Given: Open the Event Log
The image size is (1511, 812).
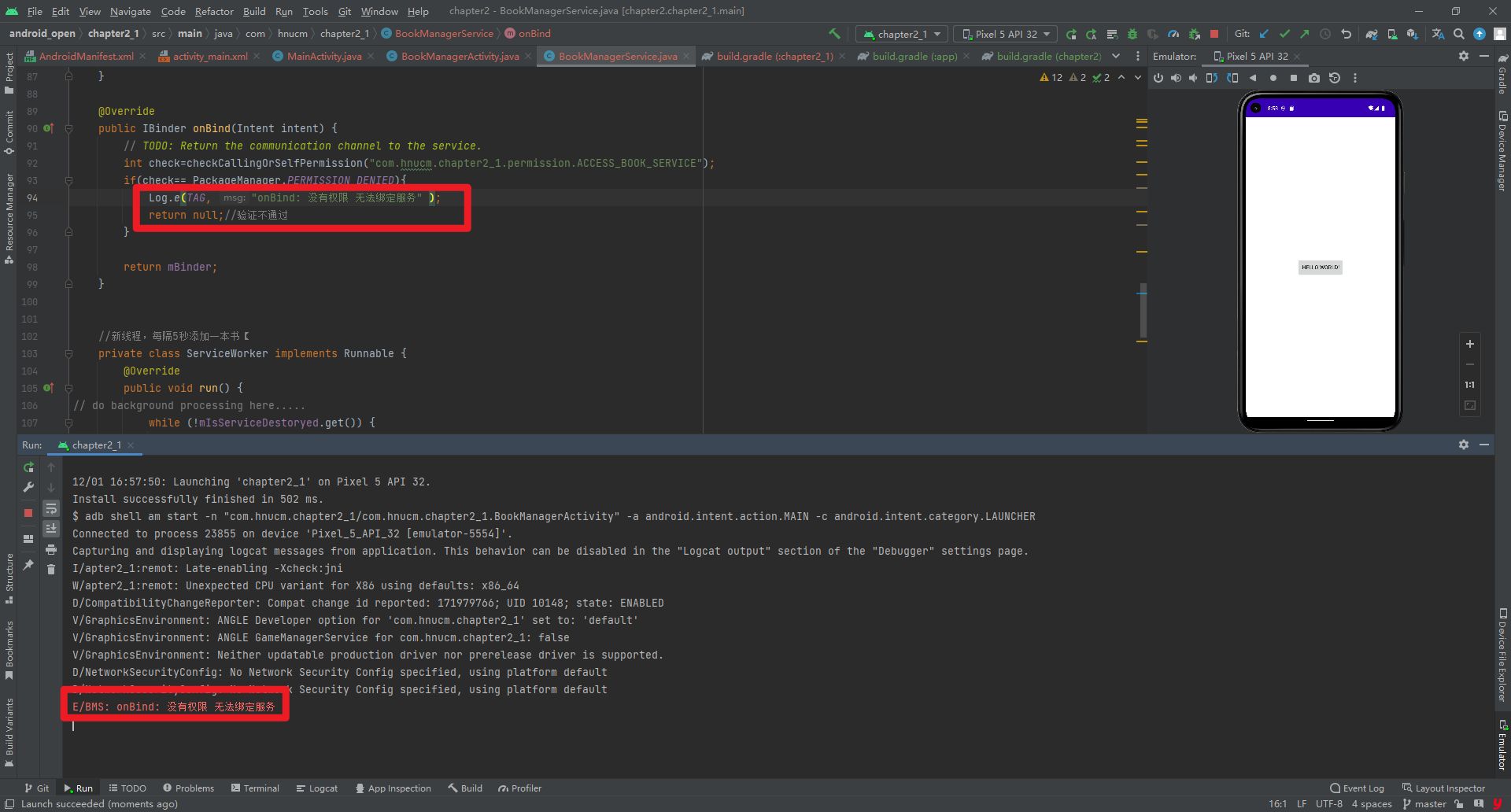Looking at the screenshot, I should tap(1357, 788).
